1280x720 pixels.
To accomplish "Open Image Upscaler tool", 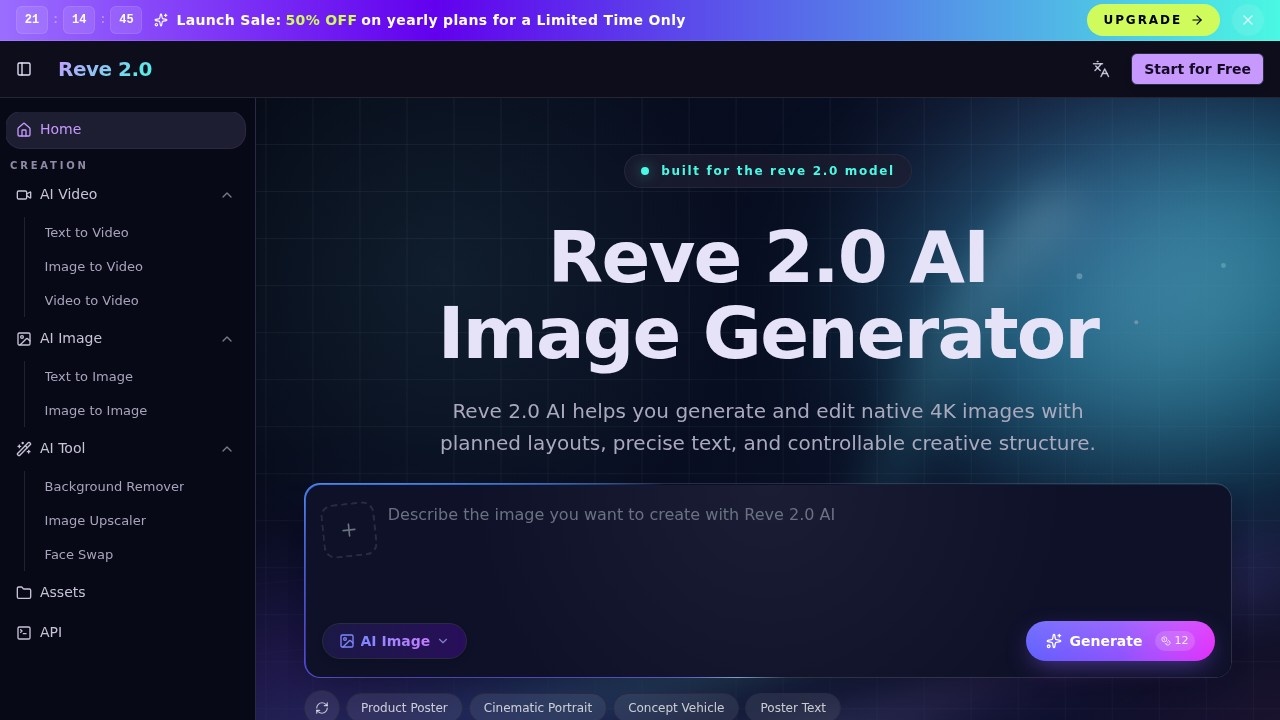I will pos(95,520).
